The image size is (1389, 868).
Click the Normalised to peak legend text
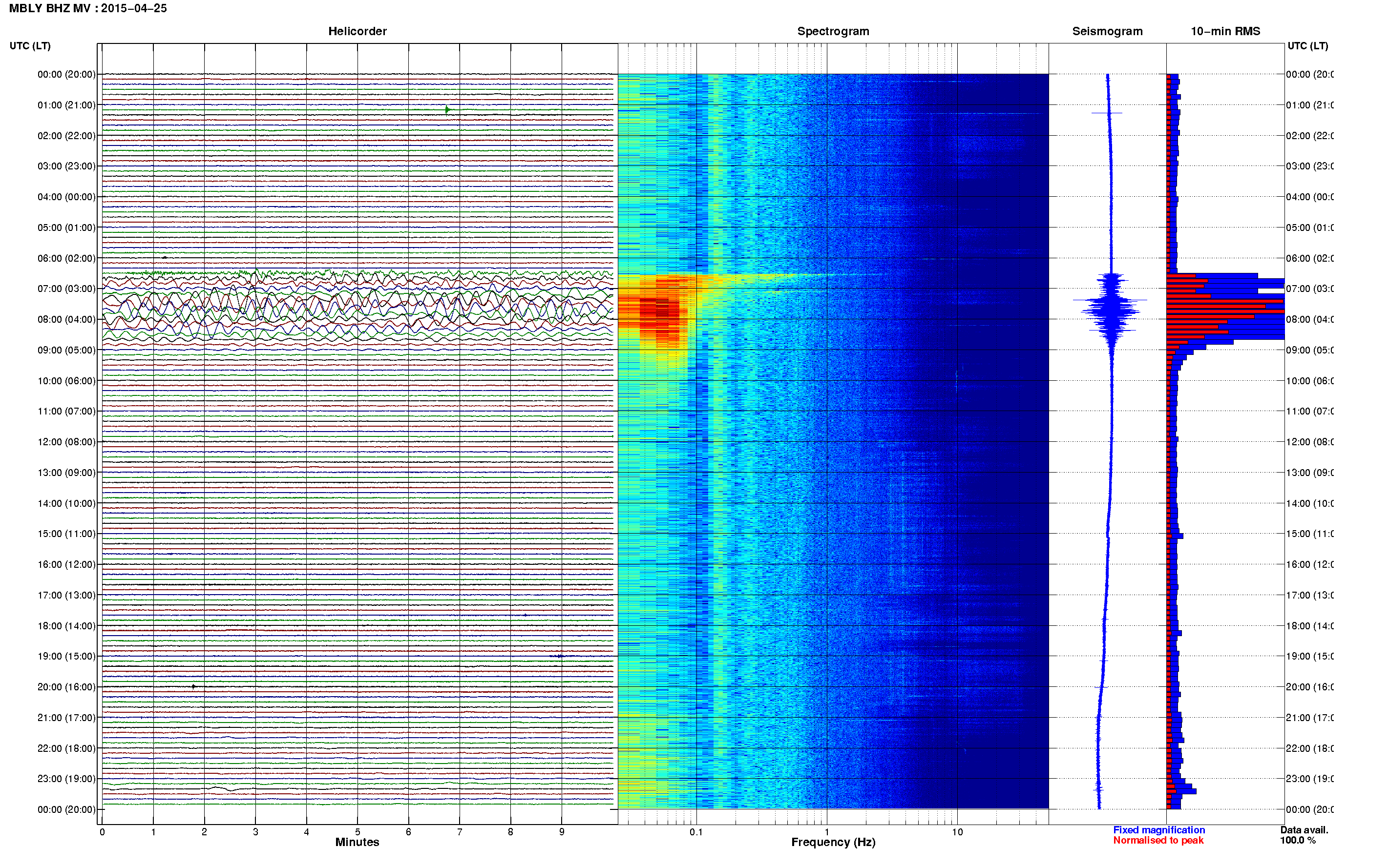tap(1158, 841)
